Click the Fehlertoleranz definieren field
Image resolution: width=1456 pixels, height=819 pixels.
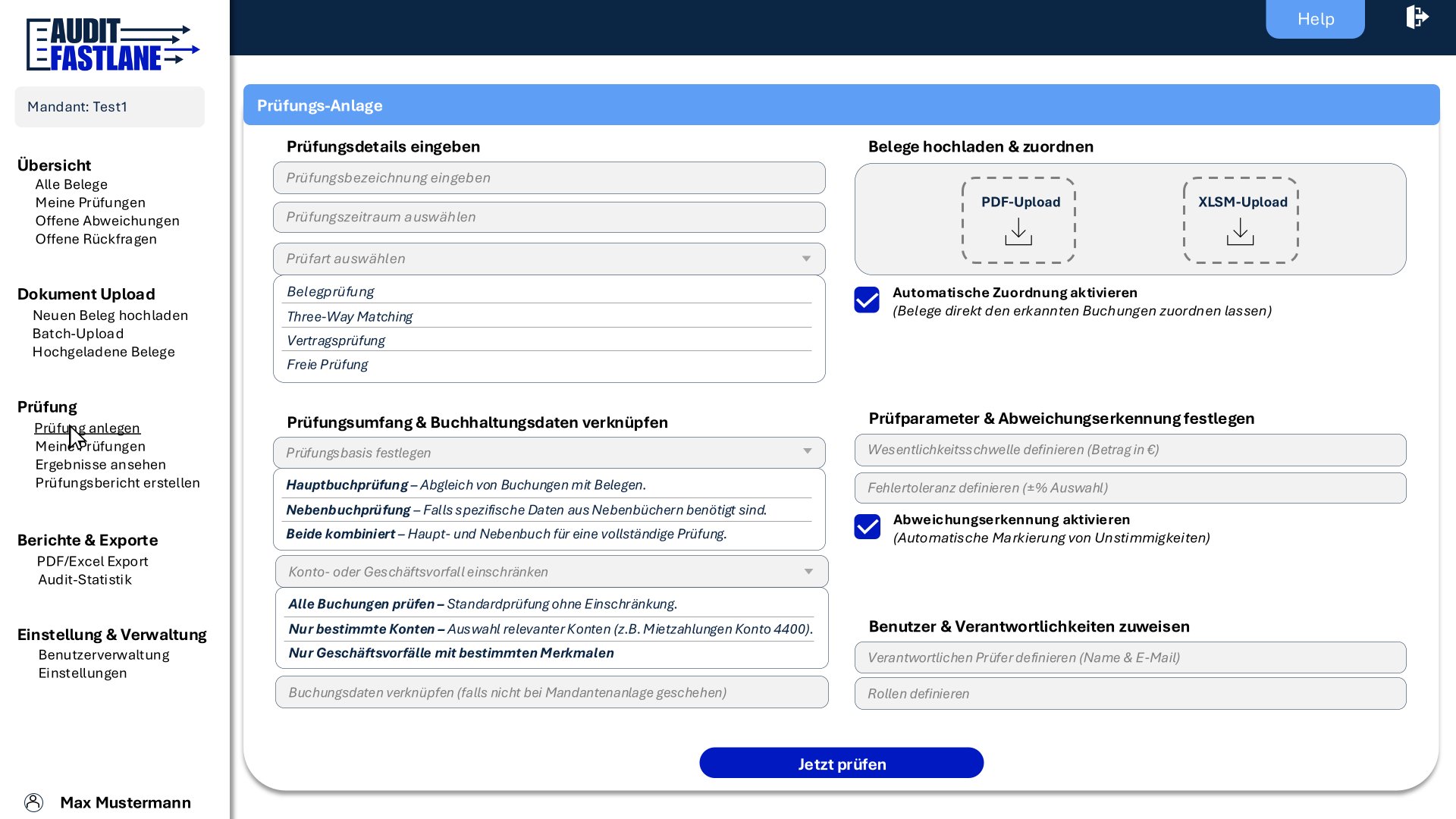[1130, 488]
